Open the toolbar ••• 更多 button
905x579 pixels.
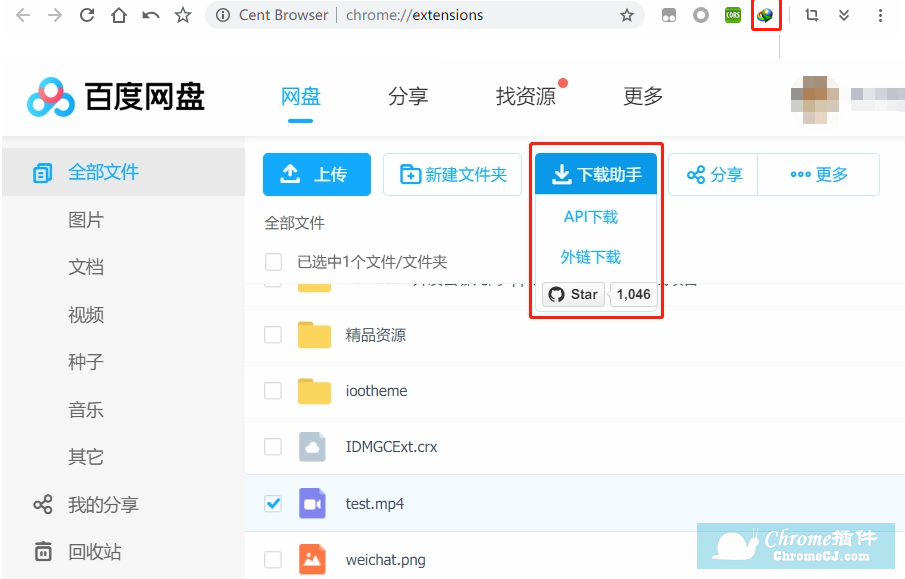click(x=818, y=174)
